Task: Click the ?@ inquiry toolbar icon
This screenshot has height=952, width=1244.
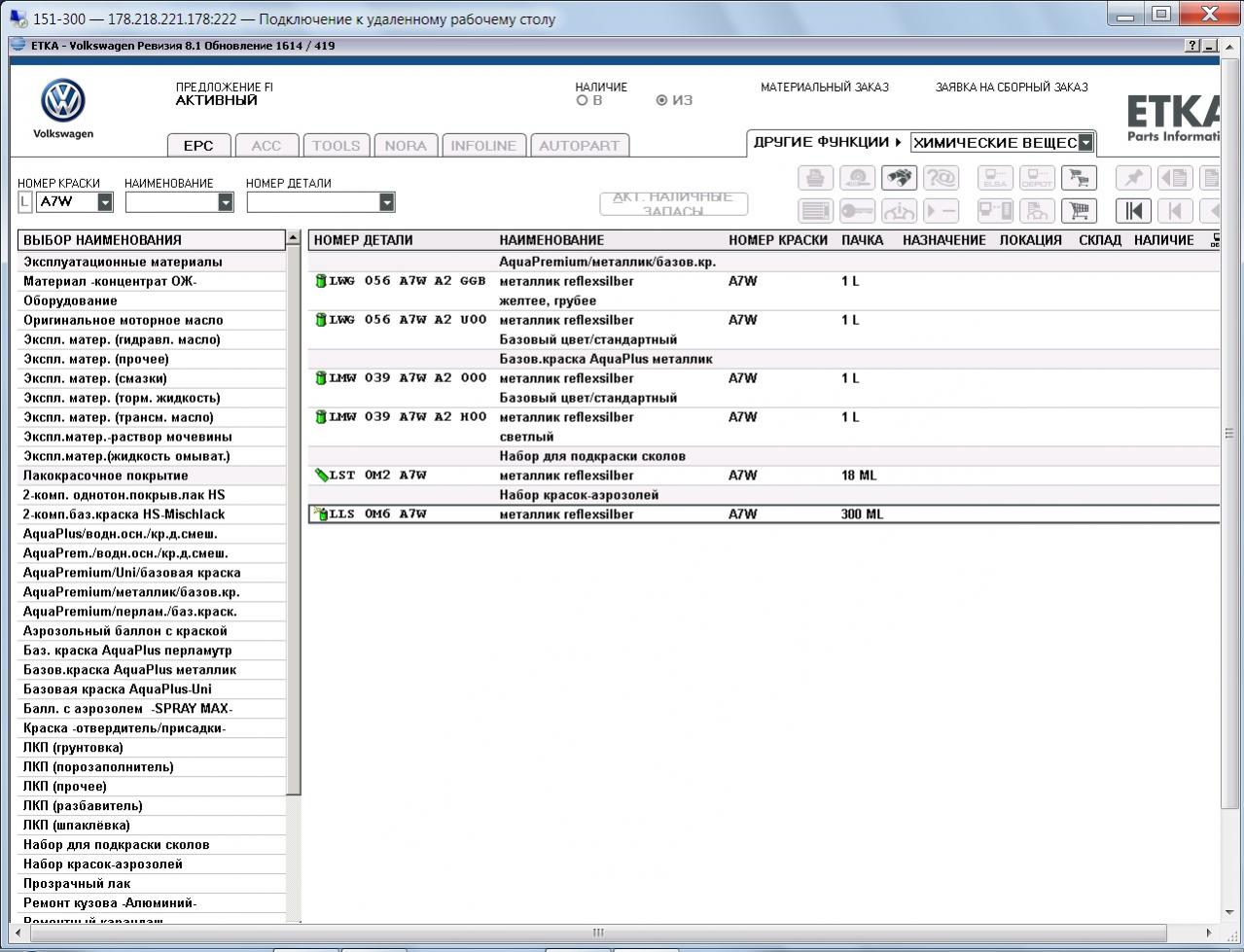Action: (x=941, y=178)
